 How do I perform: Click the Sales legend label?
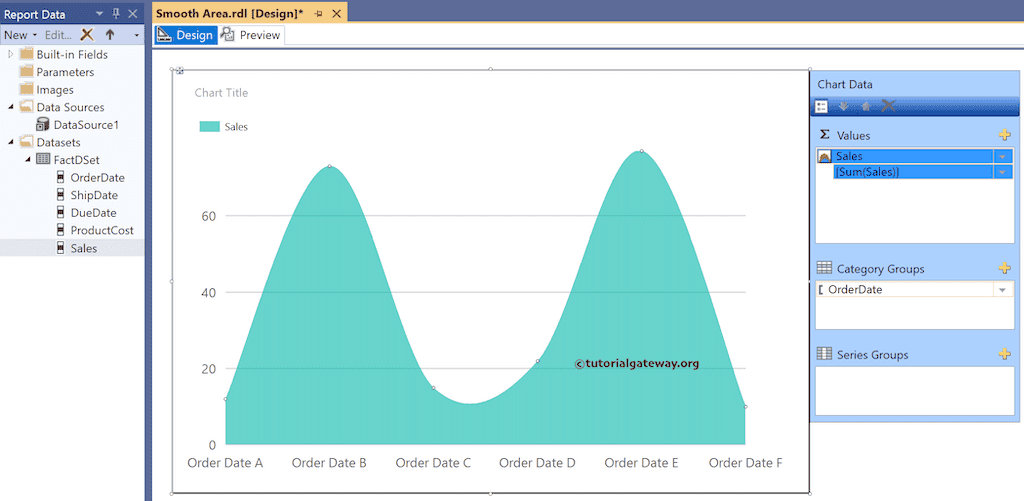coord(236,127)
